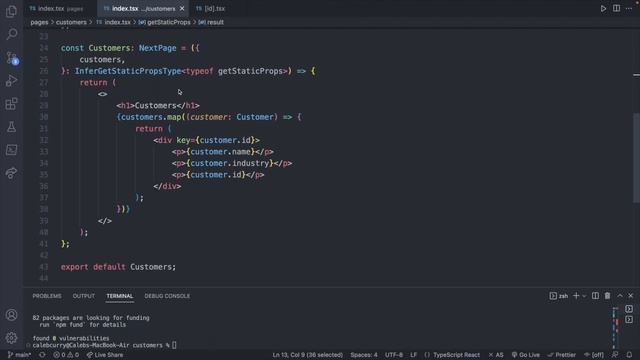Click the terminal prompt input line
Image resolution: width=640 pixels, height=360 pixels.
click(104, 345)
